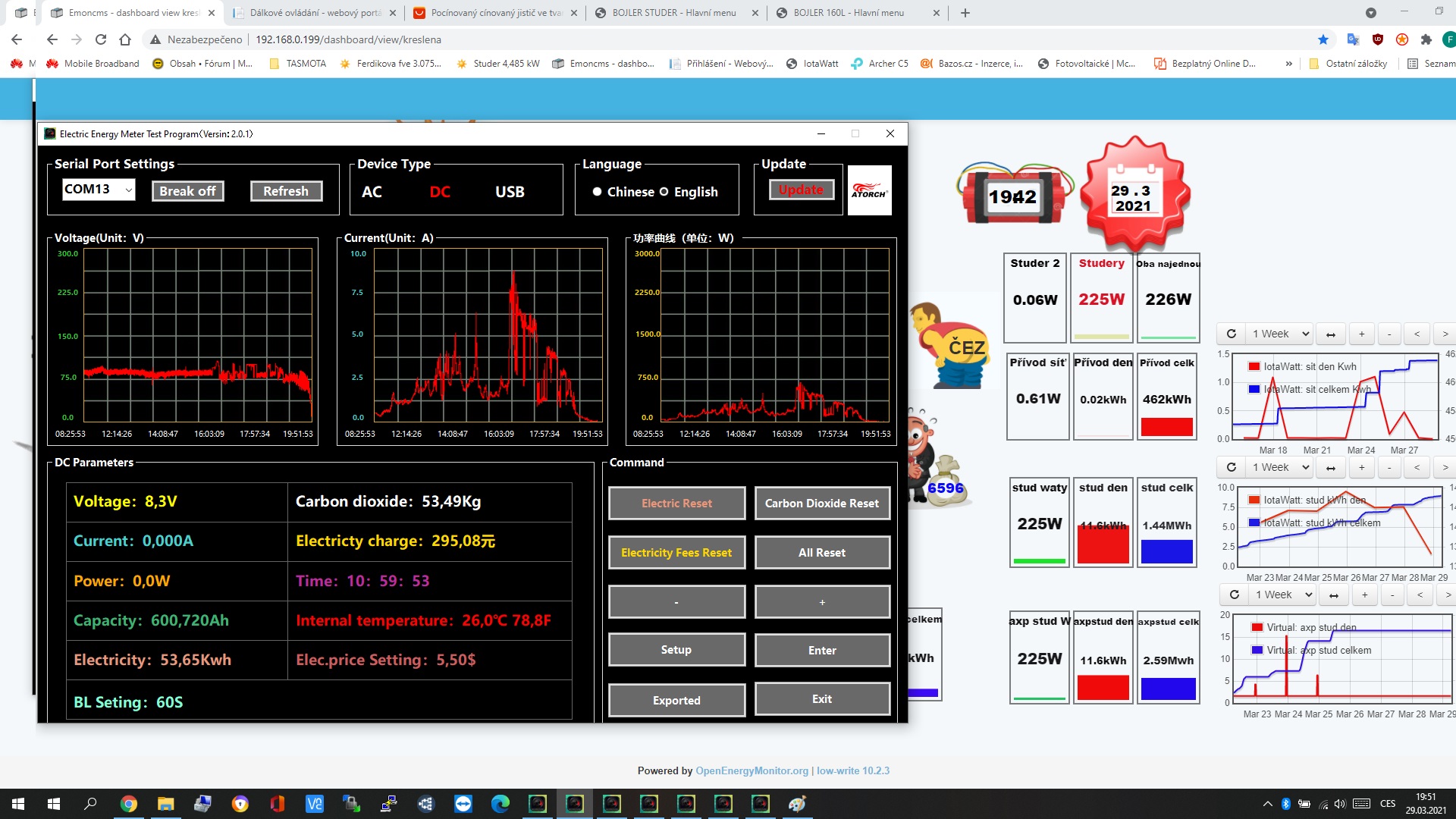Switch to BOJLER STUDER - Hlavní menu tab
Screen dimensions: 1456x819
[x=673, y=13]
